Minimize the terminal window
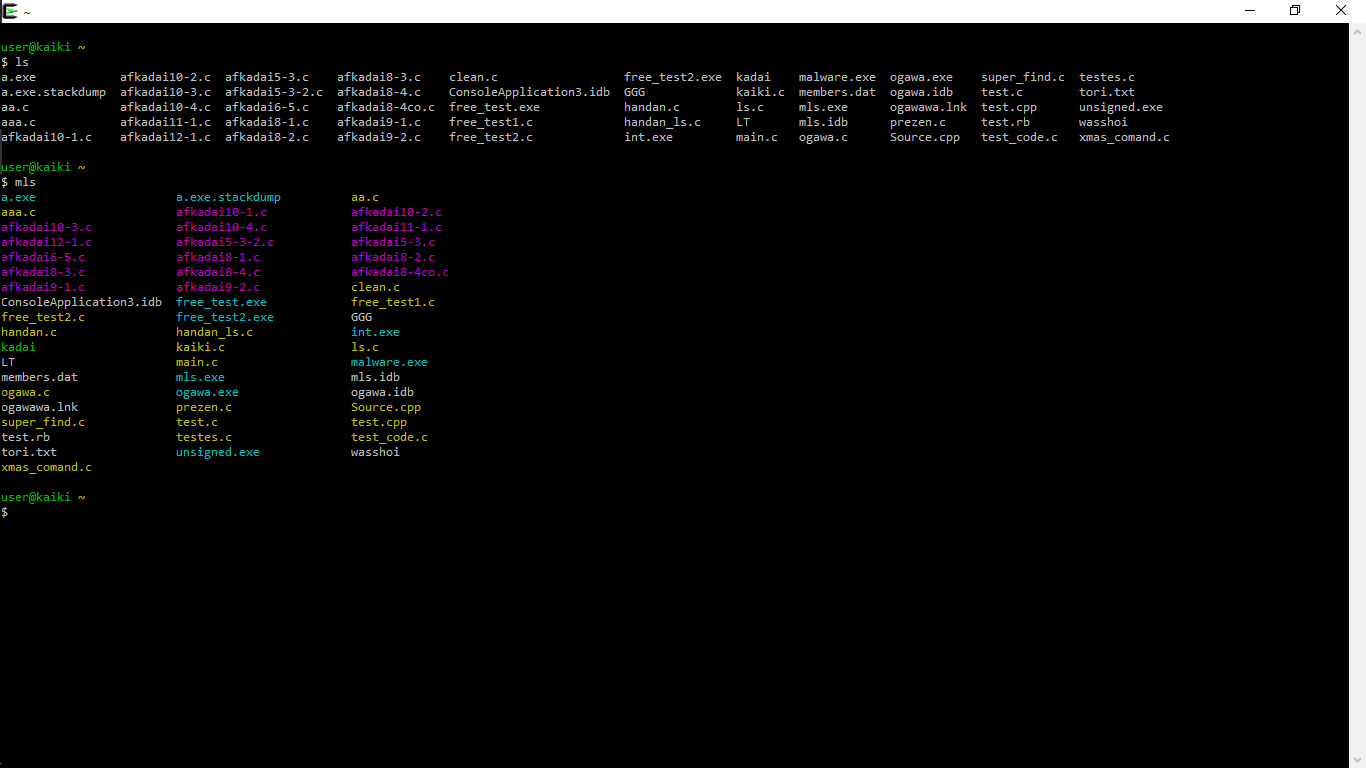The height and width of the screenshot is (768, 1366). click(x=1250, y=11)
